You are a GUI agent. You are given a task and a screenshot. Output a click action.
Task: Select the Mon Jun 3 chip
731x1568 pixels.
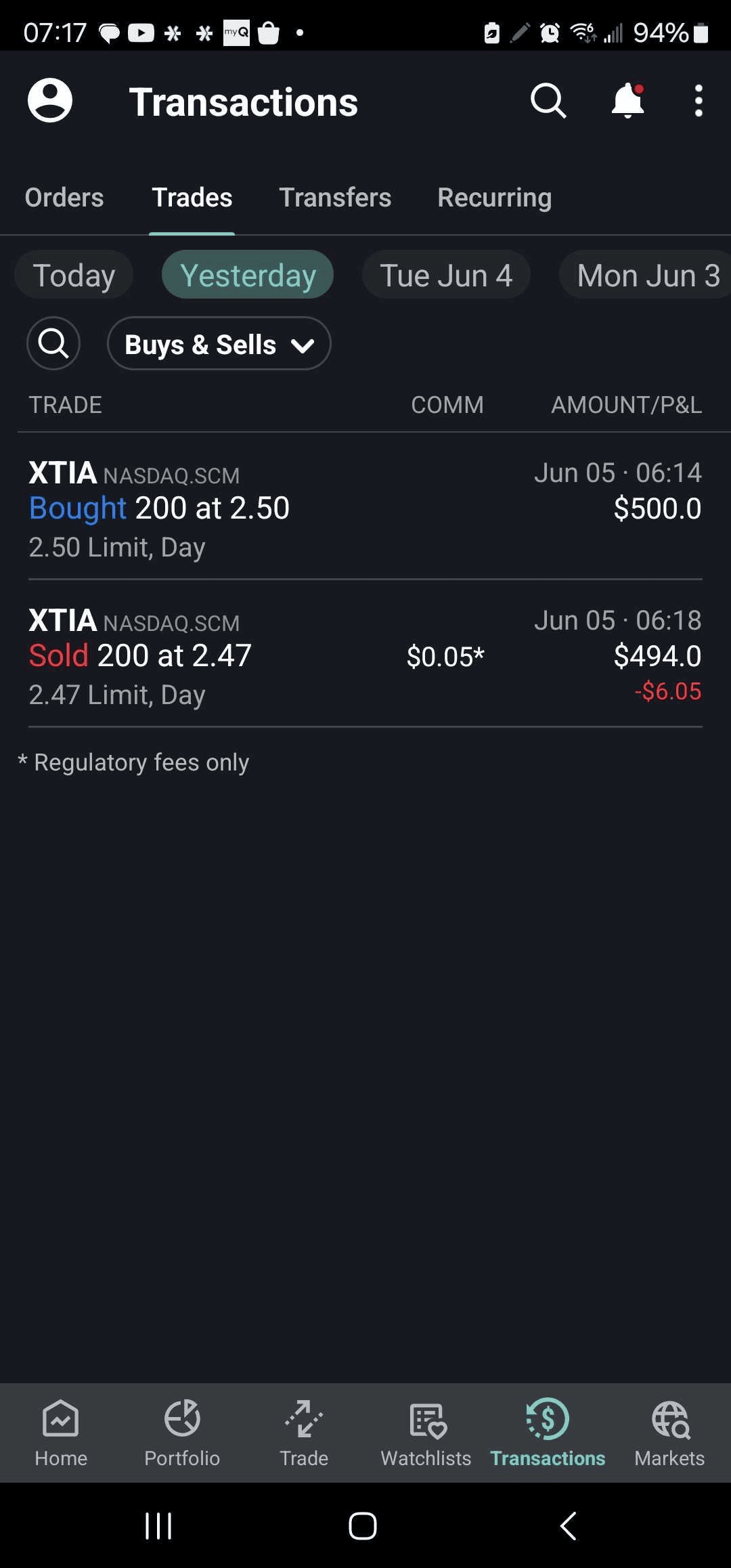[x=646, y=275]
